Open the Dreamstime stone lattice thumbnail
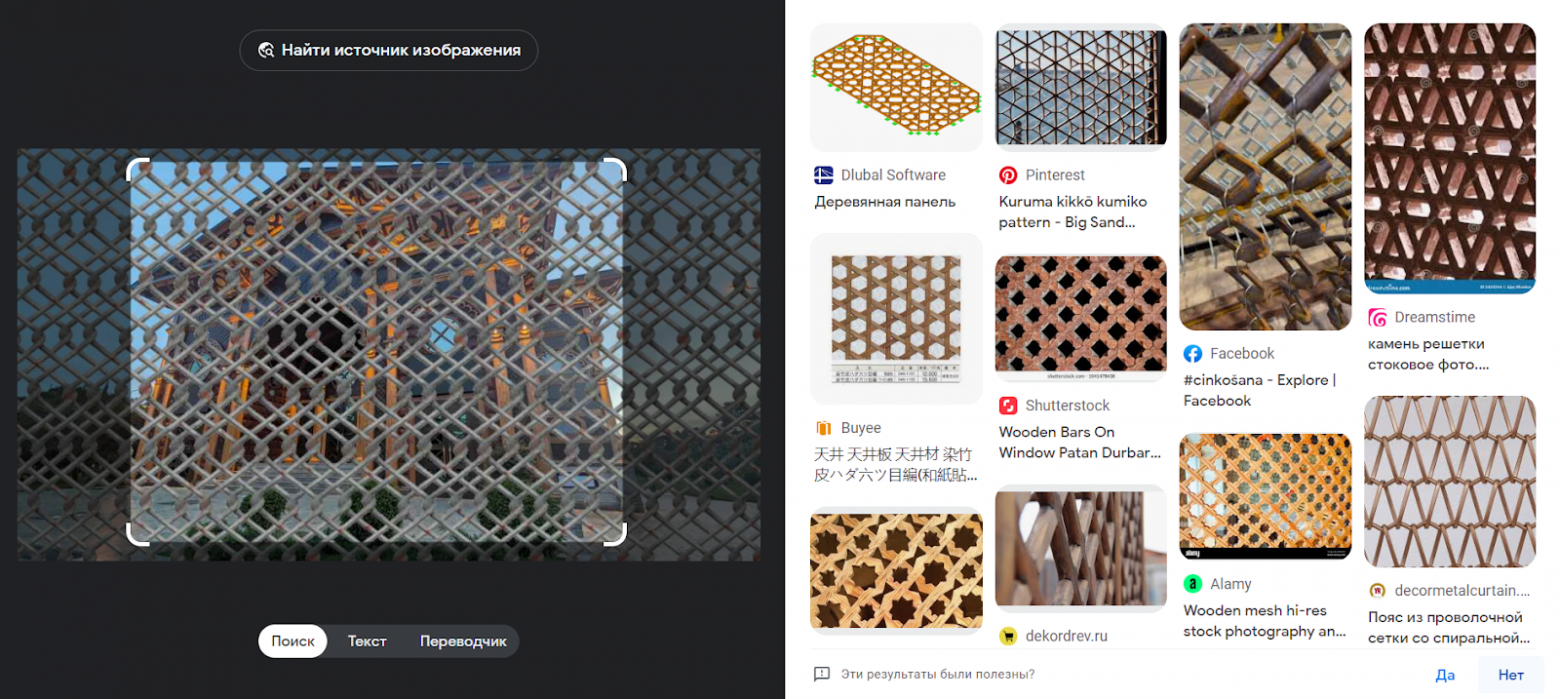Image resolution: width=1560 pixels, height=699 pixels. click(1450, 159)
